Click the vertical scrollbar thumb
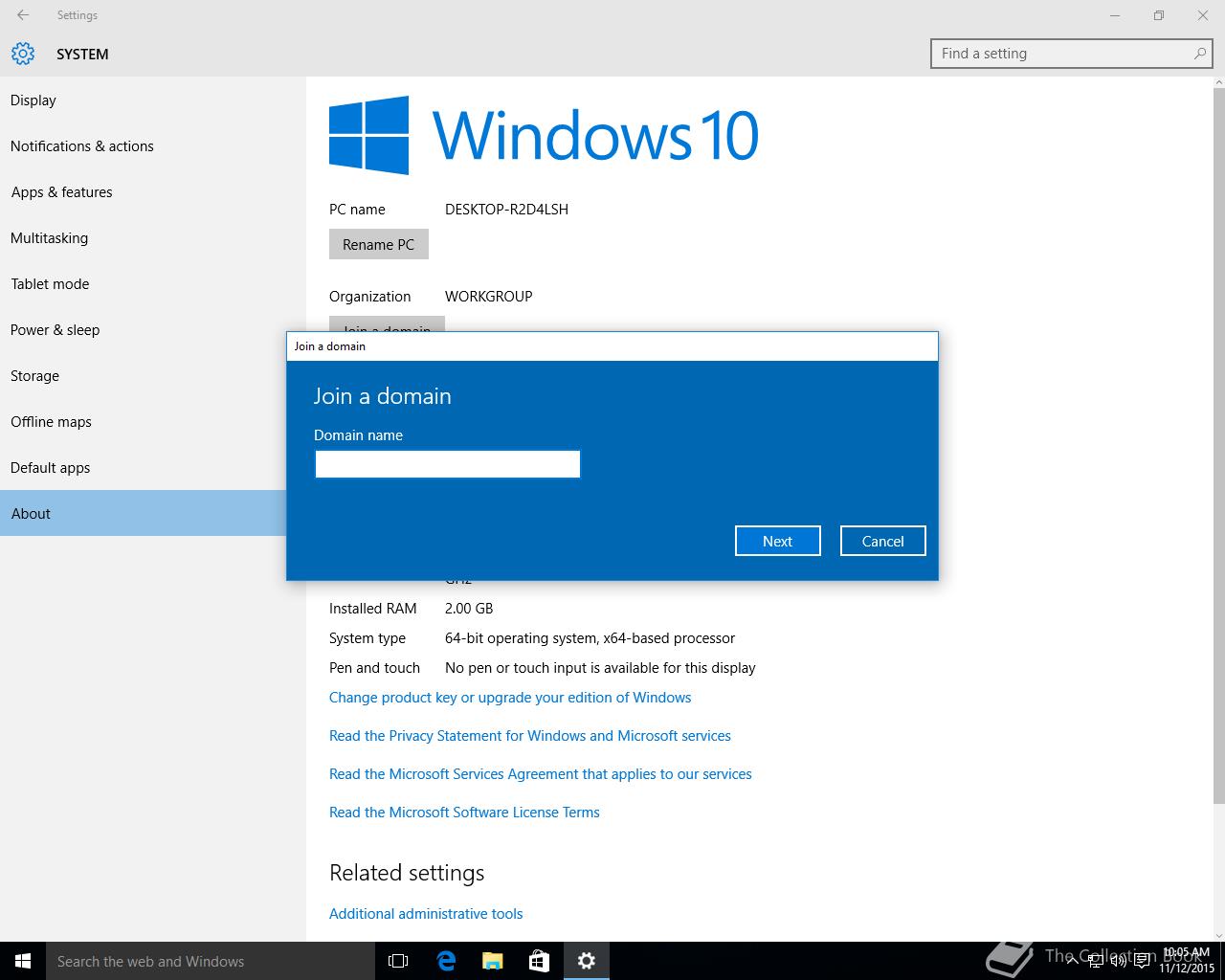Screen dimensions: 1225x980 click(1218, 445)
